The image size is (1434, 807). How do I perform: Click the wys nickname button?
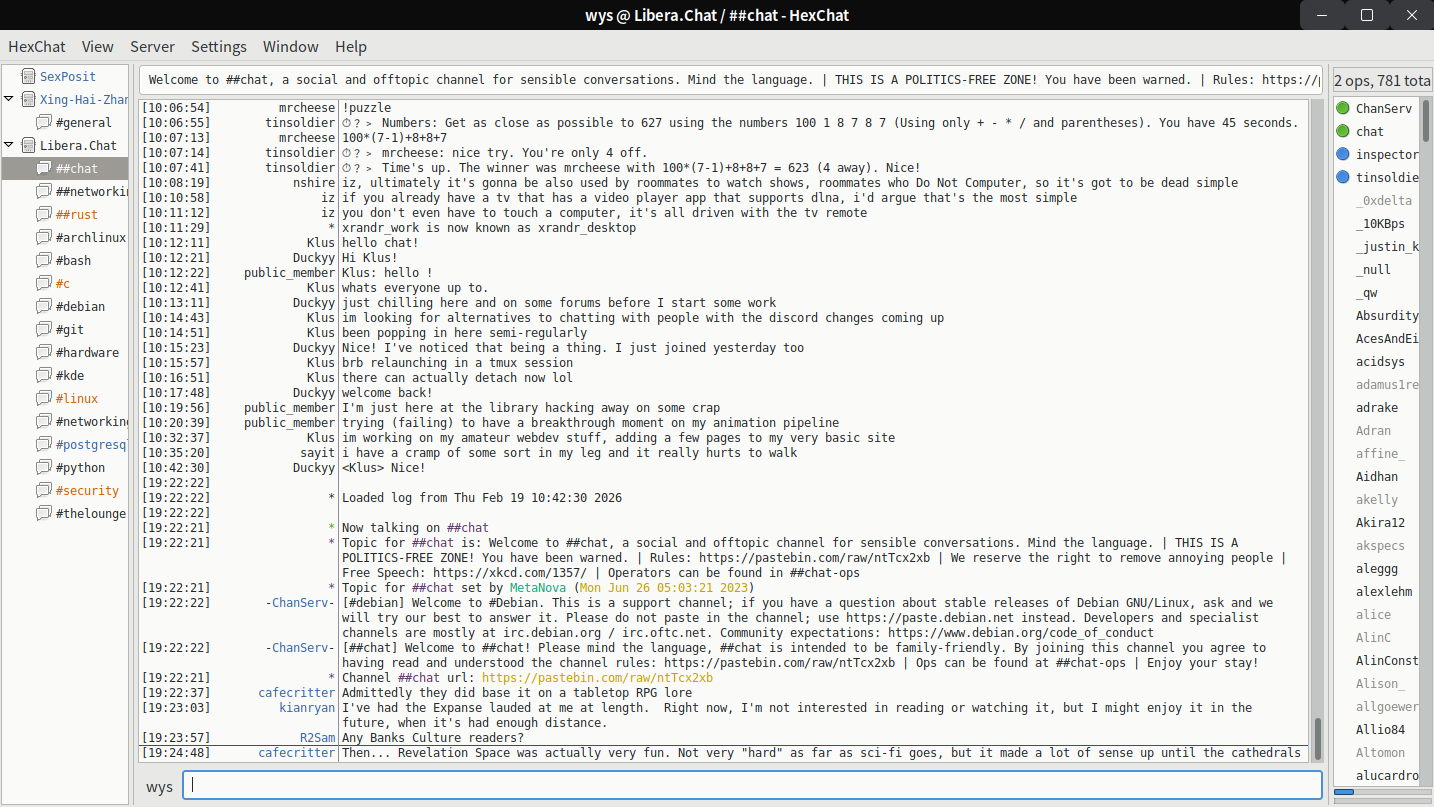(160, 786)
